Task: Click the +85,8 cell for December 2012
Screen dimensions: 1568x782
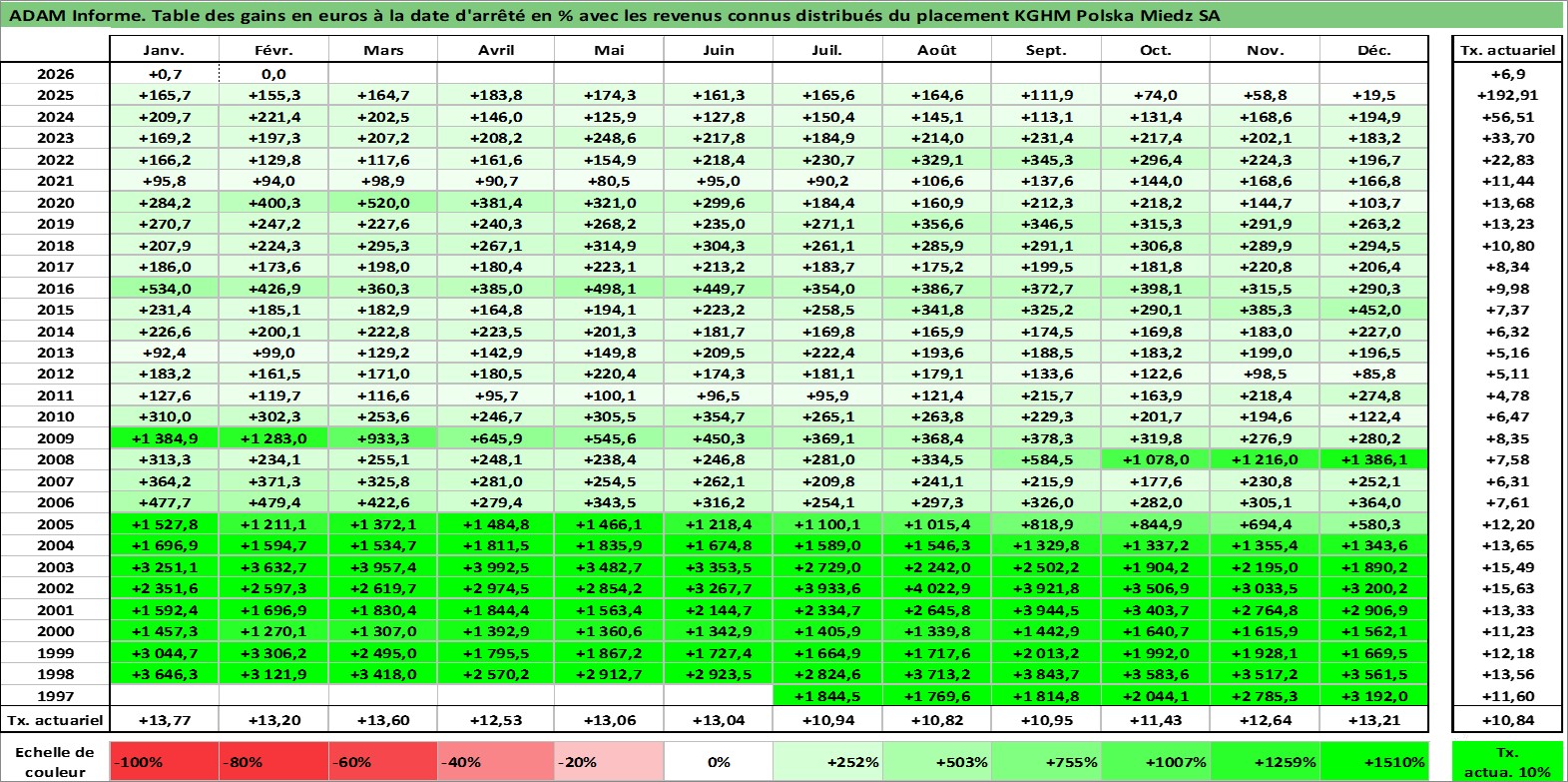Action: pos(1374,374)
